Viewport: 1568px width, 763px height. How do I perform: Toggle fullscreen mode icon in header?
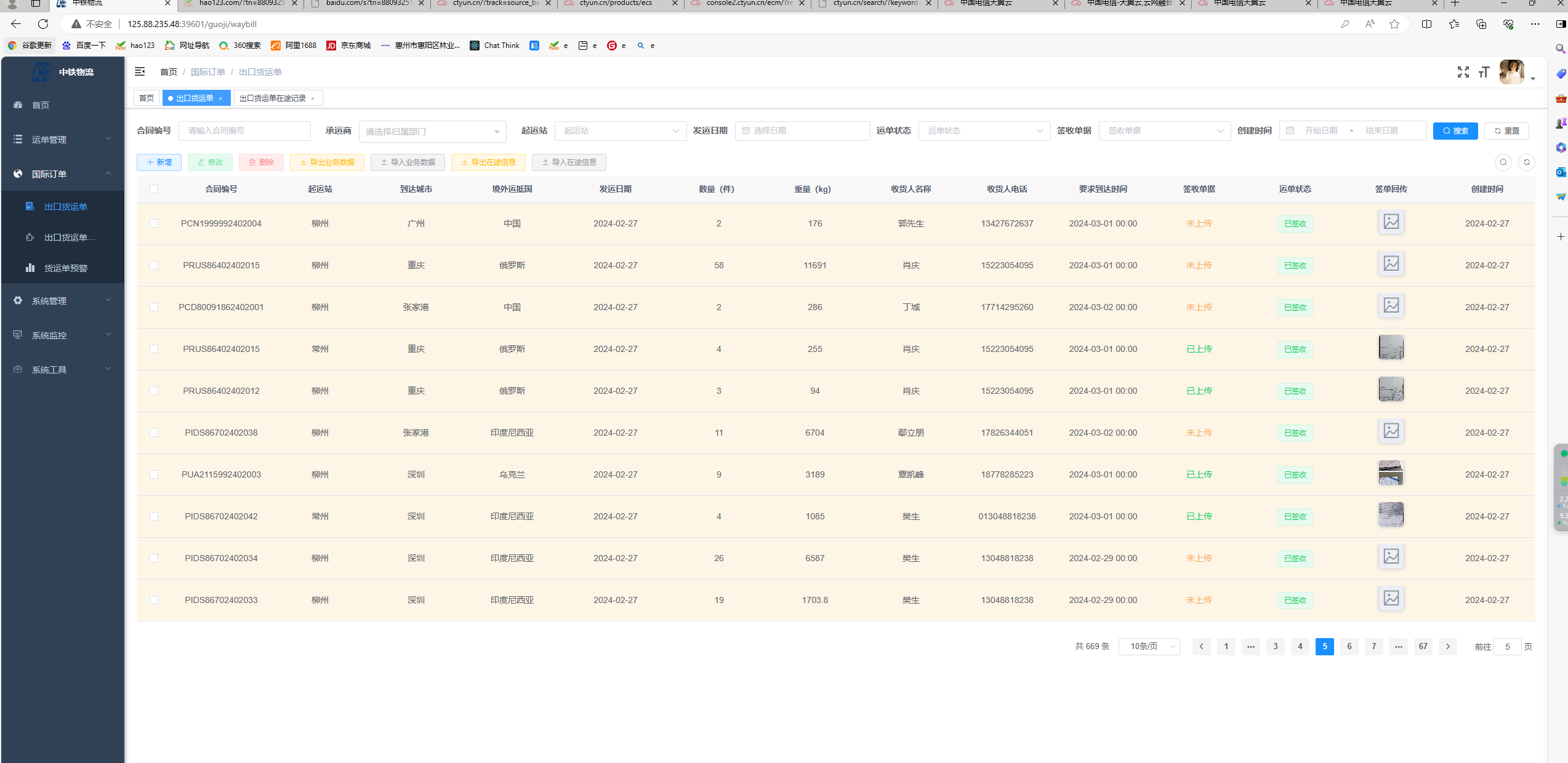[1463, 73]
